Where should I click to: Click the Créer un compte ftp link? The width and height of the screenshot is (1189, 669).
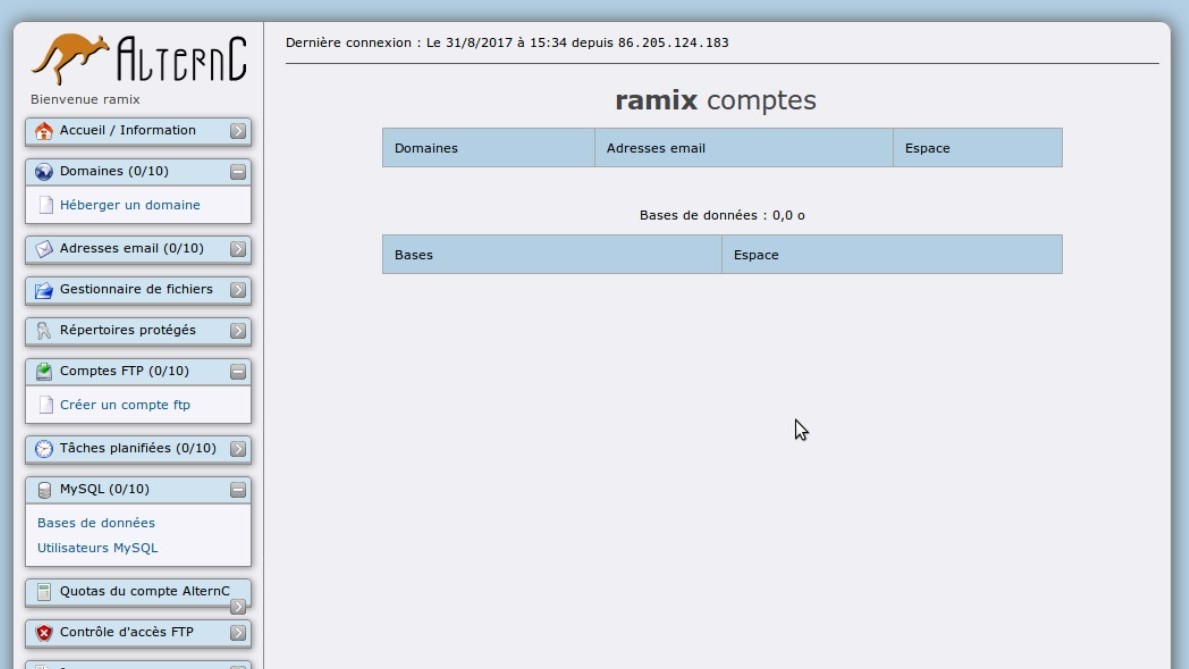pos(124,405)
